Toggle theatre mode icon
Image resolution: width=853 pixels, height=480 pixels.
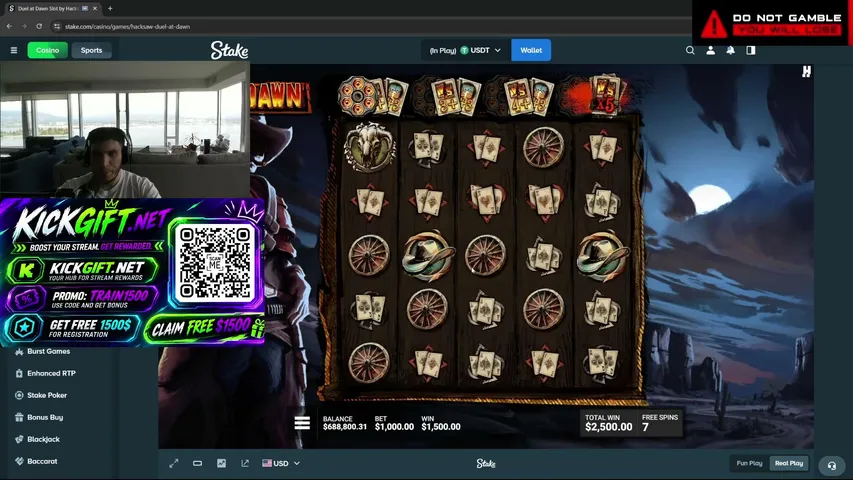[197, 463]
